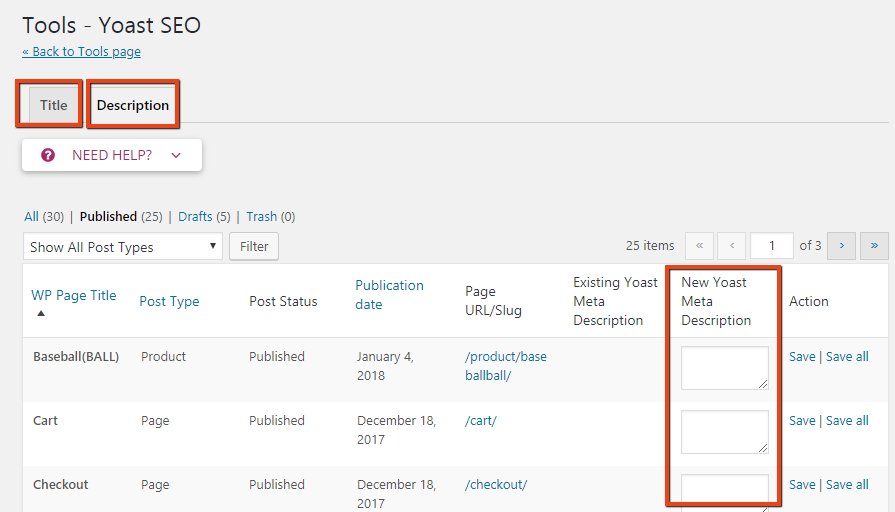Click the Baseball(BALL) page title text
This screenshot has width=895, height=512.
click(76, 357)
